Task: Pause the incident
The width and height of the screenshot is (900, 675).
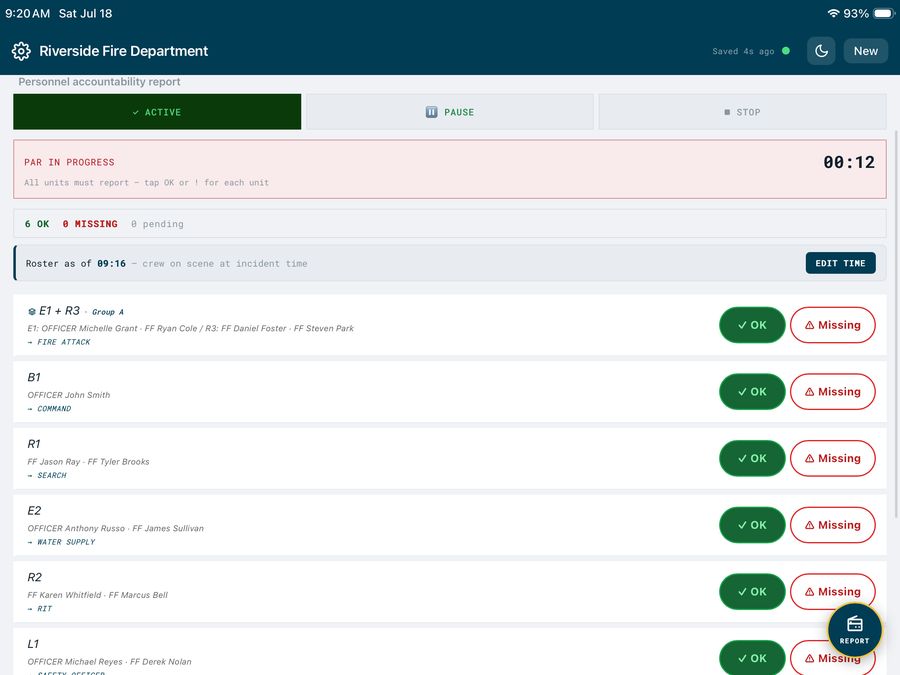Action: tap(450, 112)
